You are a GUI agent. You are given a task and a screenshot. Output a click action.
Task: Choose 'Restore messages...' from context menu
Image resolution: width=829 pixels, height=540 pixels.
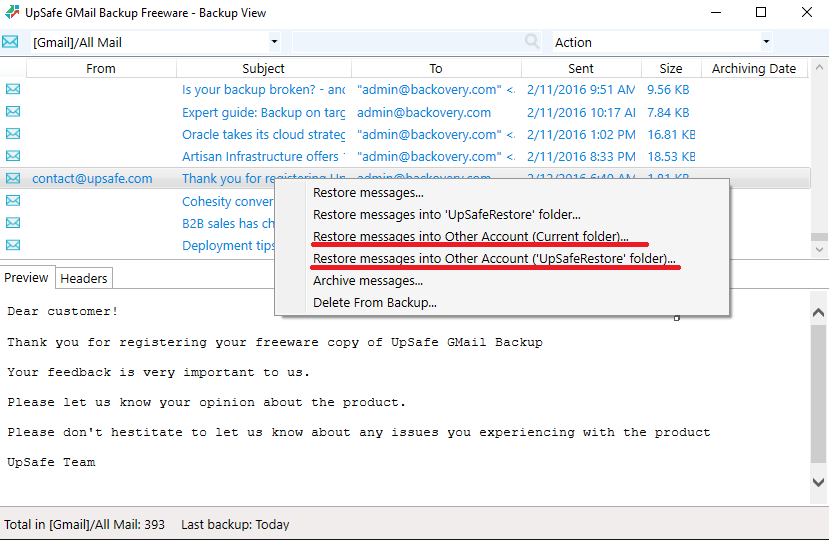point(368,193)
